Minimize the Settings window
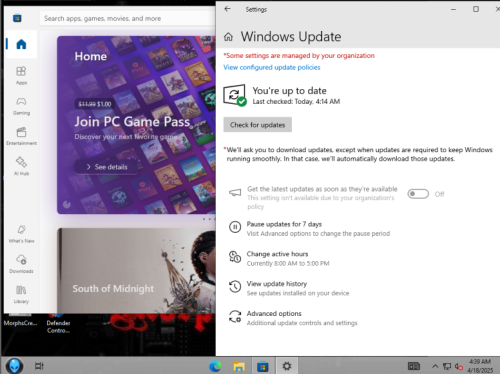The image size is (500, 374). point(453,9)
